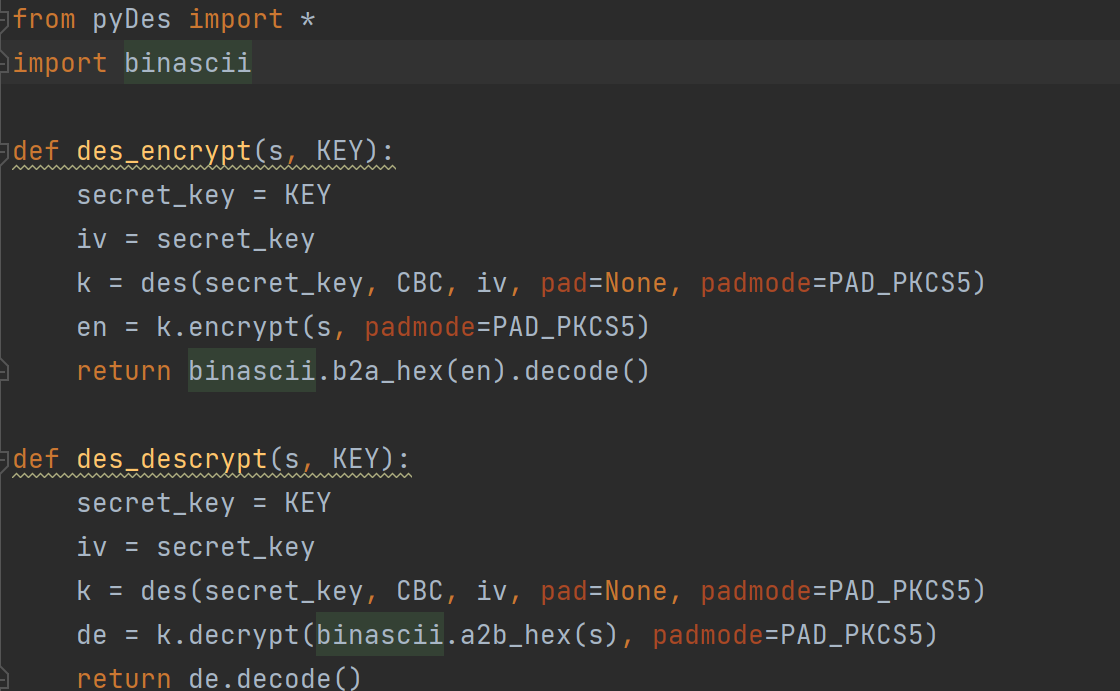Click the des_encrypt function name

tap(164, 152)
